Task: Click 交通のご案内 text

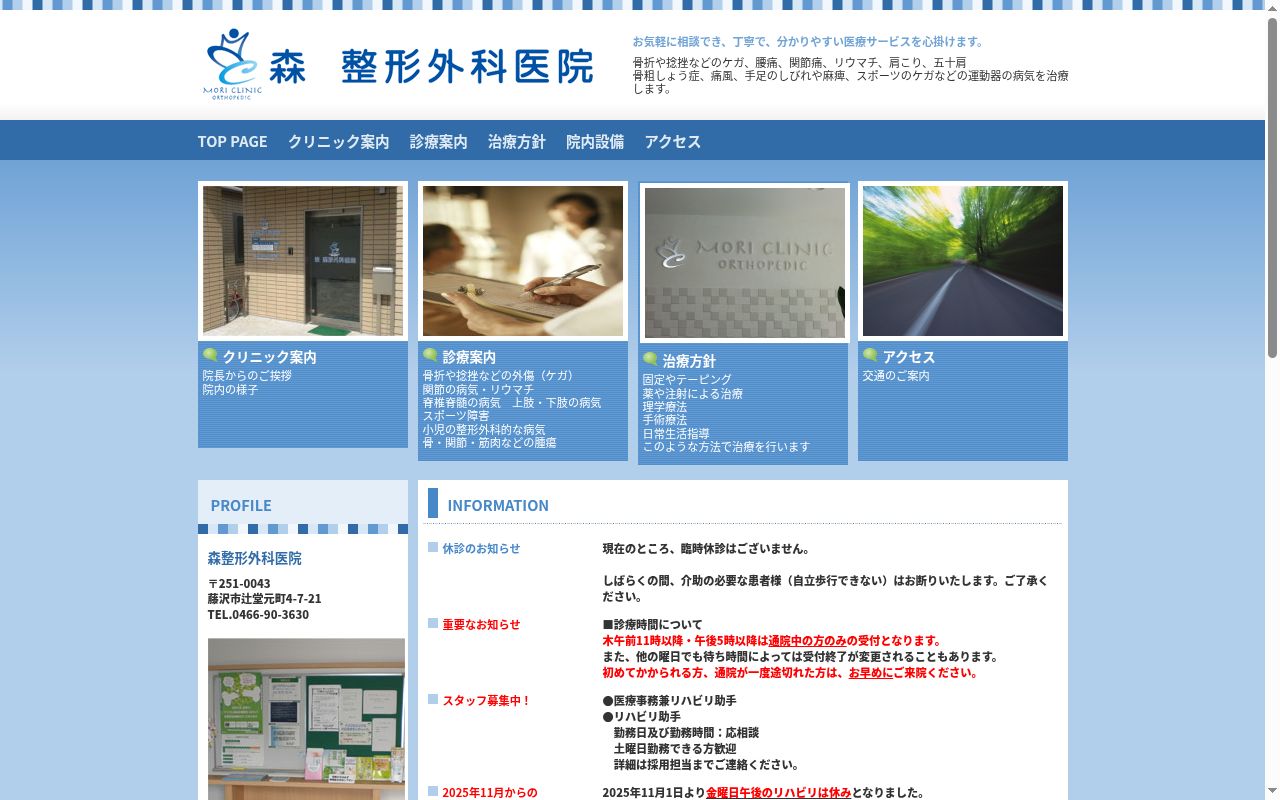Action: (x=896, y=376)
